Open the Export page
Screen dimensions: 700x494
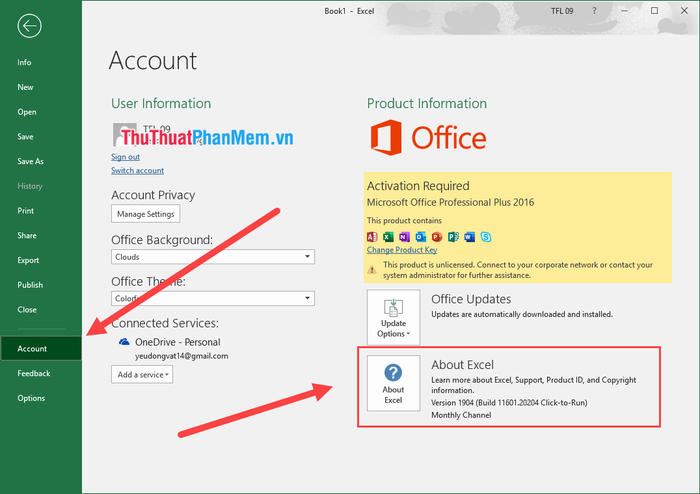(28, 260)
